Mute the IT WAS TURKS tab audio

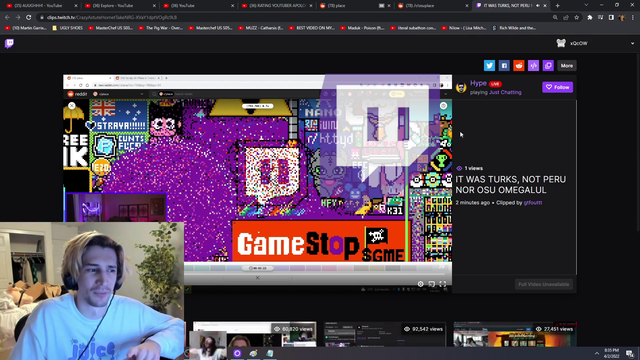(x=537, y=6)
